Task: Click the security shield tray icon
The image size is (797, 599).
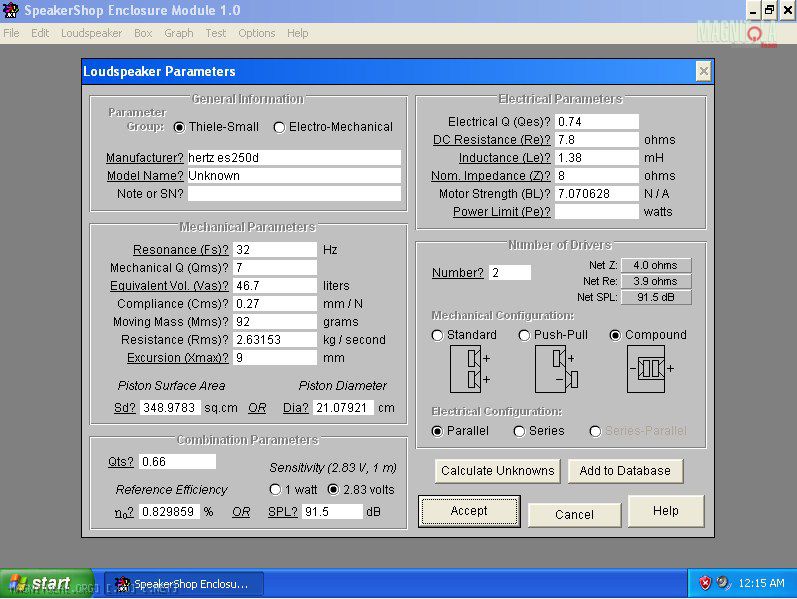Action: tap(705, 583)
